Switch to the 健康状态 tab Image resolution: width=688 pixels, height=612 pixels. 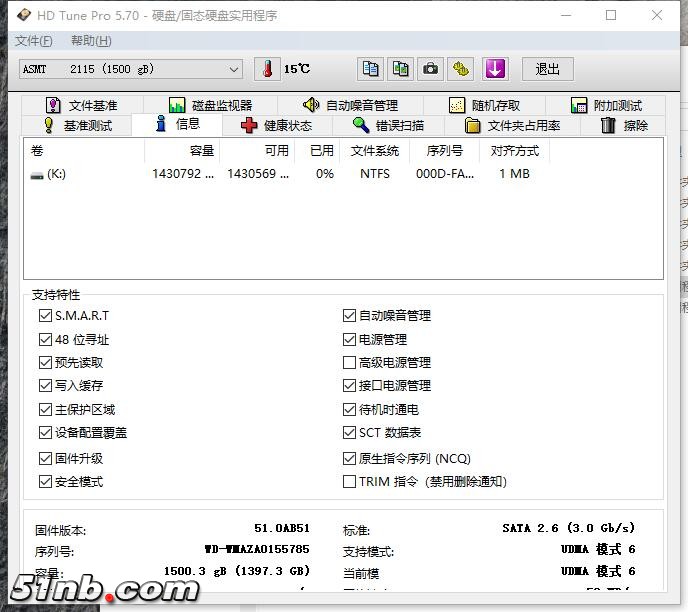277,125
